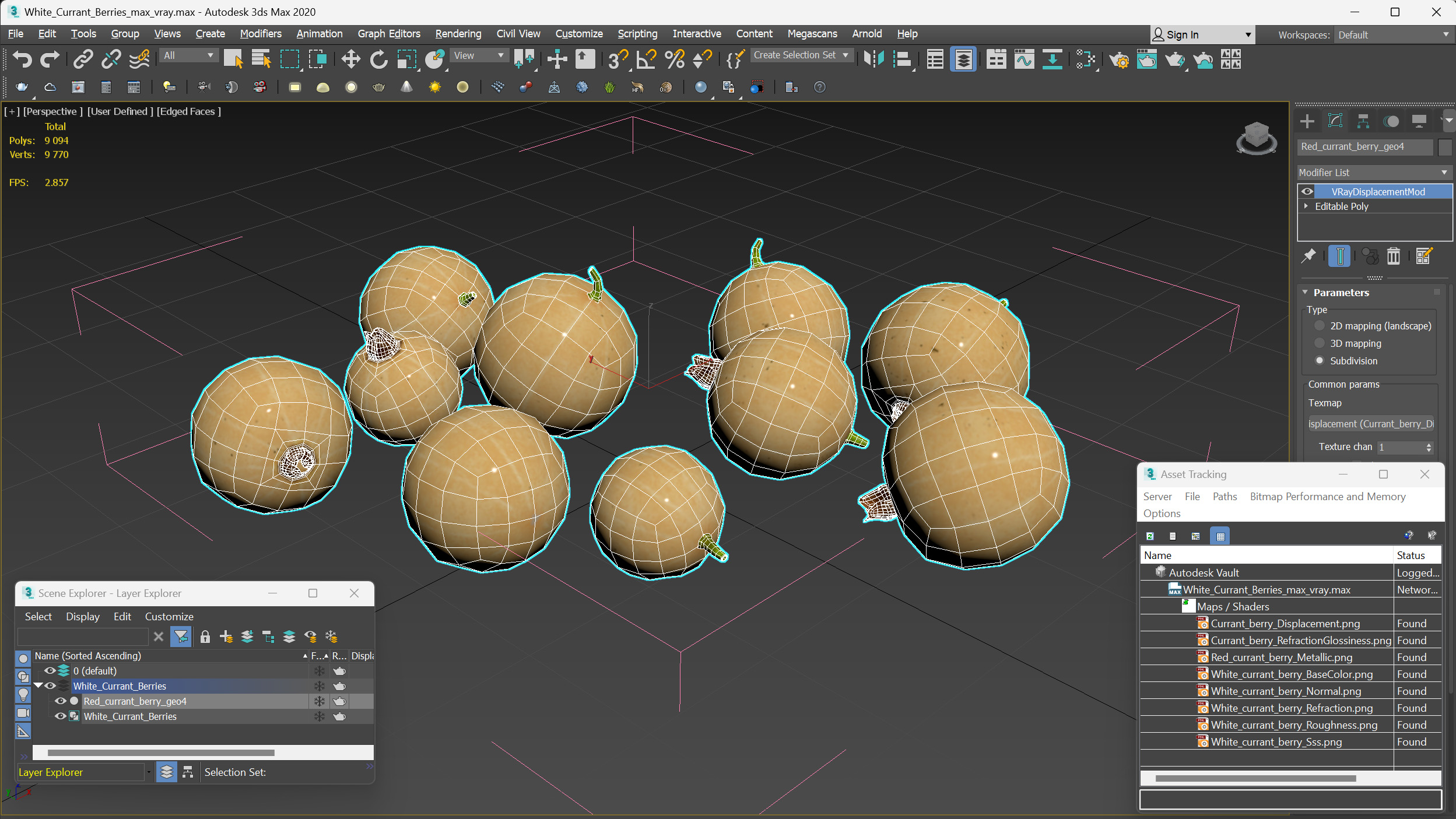
Task: Click the [Edged Faces] viewport label
Action: pyautogui.click(x=188, y=111)
